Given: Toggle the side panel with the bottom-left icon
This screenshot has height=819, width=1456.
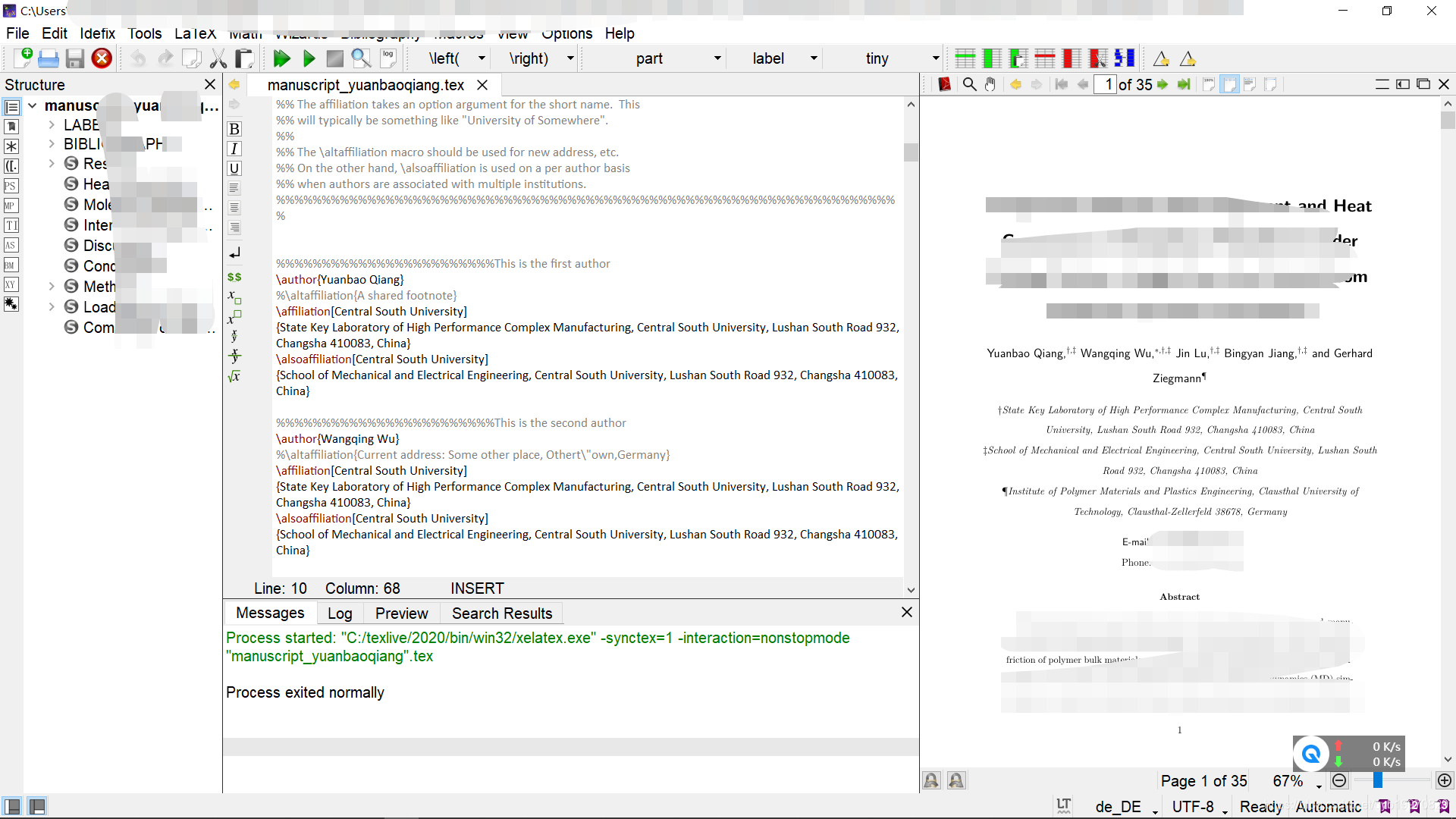Looking at the screenshot, I should tap(12, 806).
